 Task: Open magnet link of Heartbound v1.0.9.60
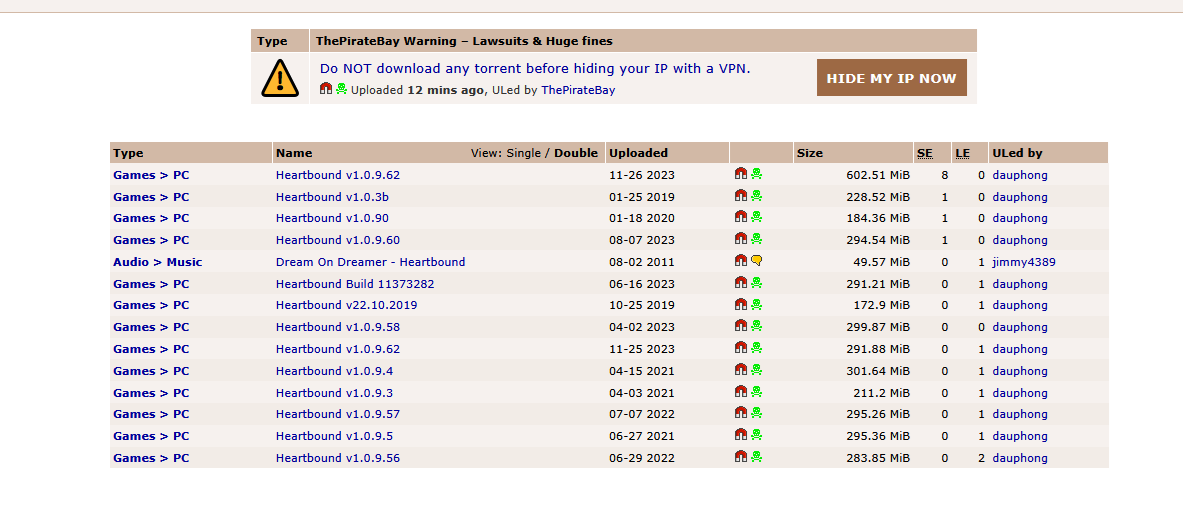pos(741,239)
